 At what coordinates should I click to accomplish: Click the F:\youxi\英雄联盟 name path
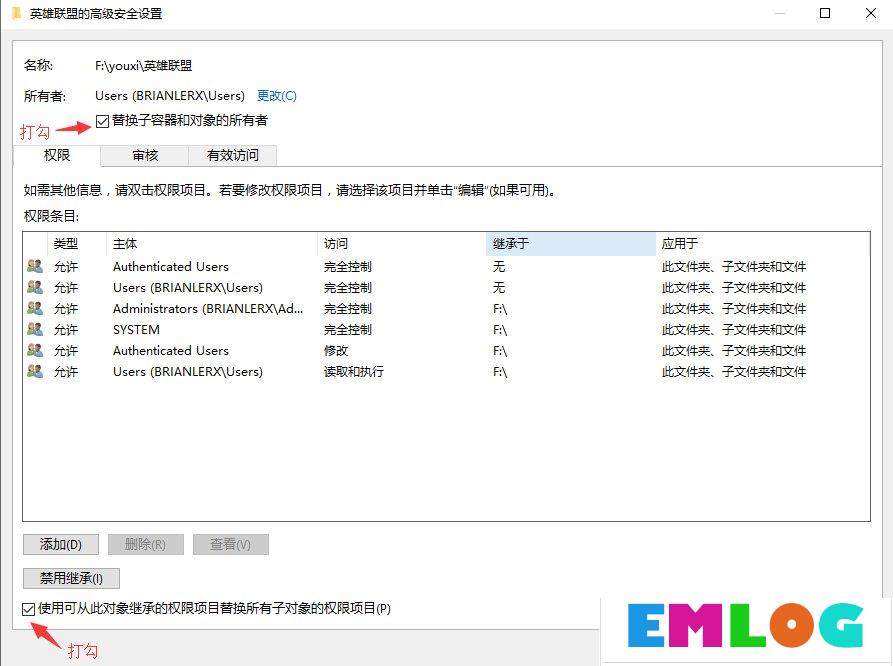coord(144,66)
